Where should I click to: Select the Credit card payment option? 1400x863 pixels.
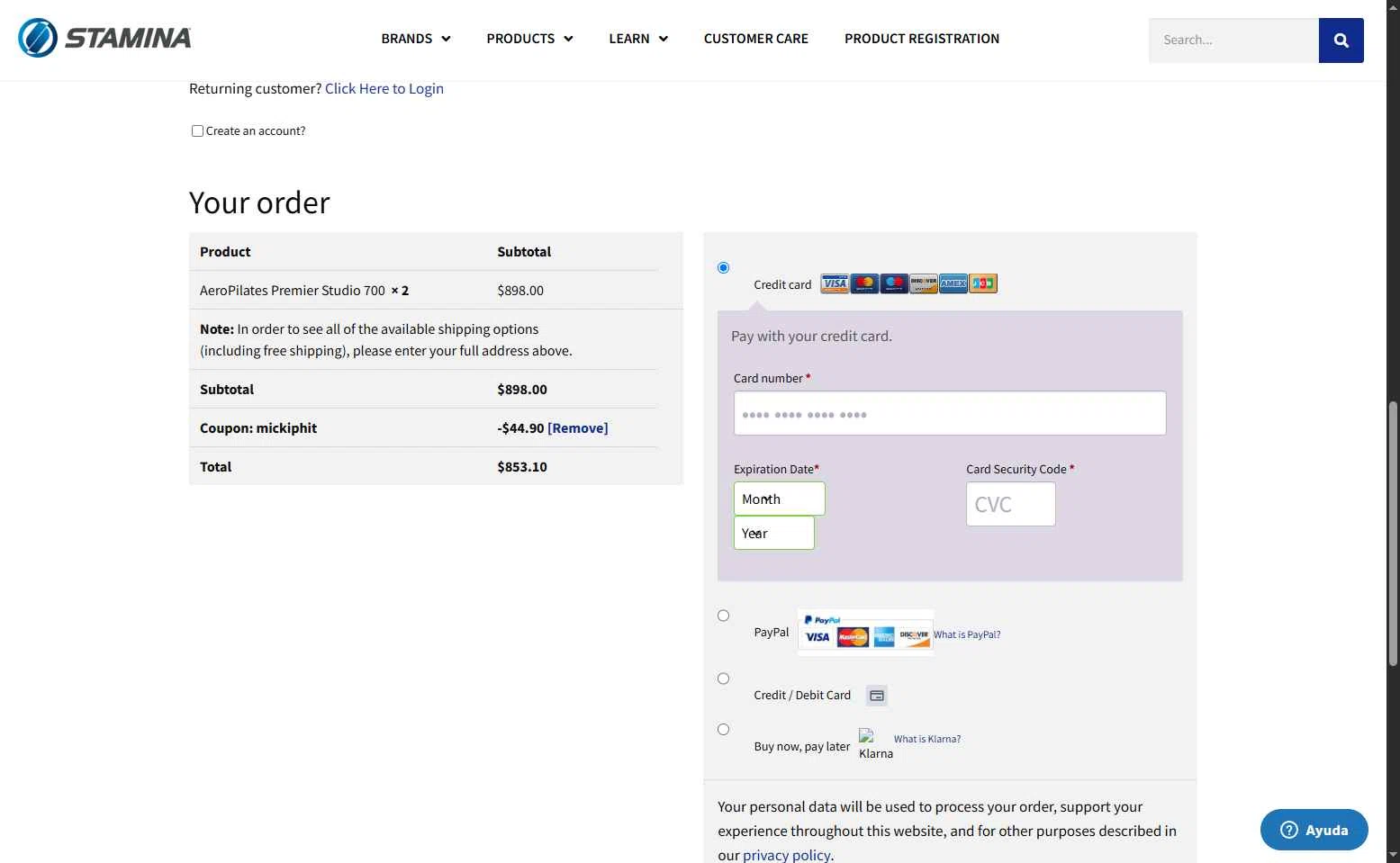pyautogui.click(x=723, y=267)
